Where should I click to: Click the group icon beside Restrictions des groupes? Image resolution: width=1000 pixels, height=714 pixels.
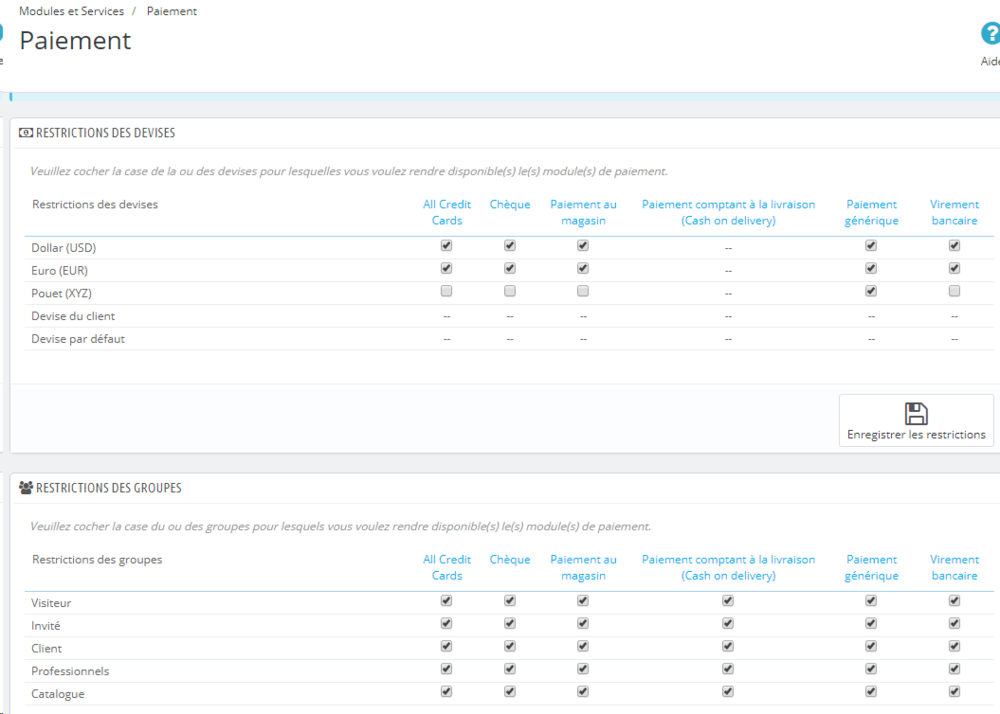[26, 488]
